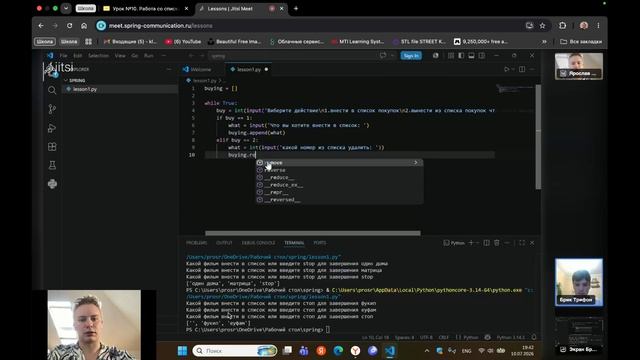The image size is (640, 360).
Task: Open the browser extensions puzzle icon
Action: 562,25
